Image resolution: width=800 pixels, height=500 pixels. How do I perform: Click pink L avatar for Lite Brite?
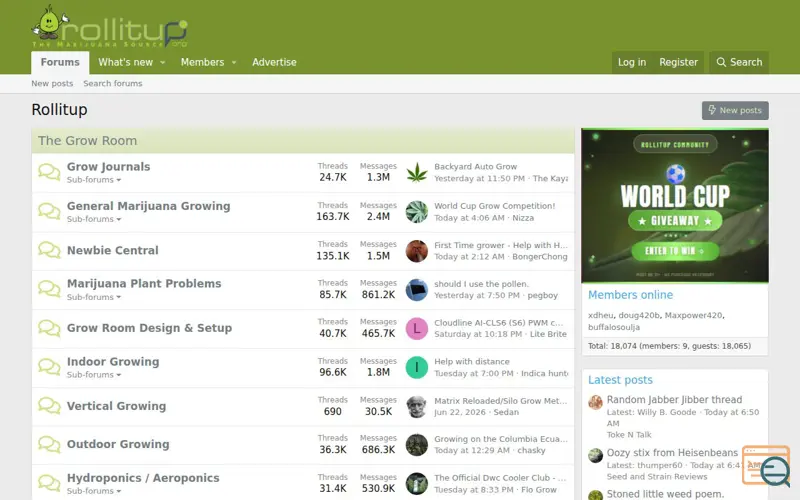click(417, 329)
